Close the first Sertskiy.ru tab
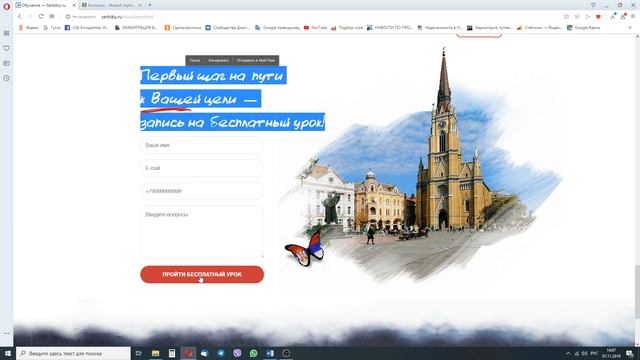640x360 pixels. pyautogui.click(x=74, y=5)
